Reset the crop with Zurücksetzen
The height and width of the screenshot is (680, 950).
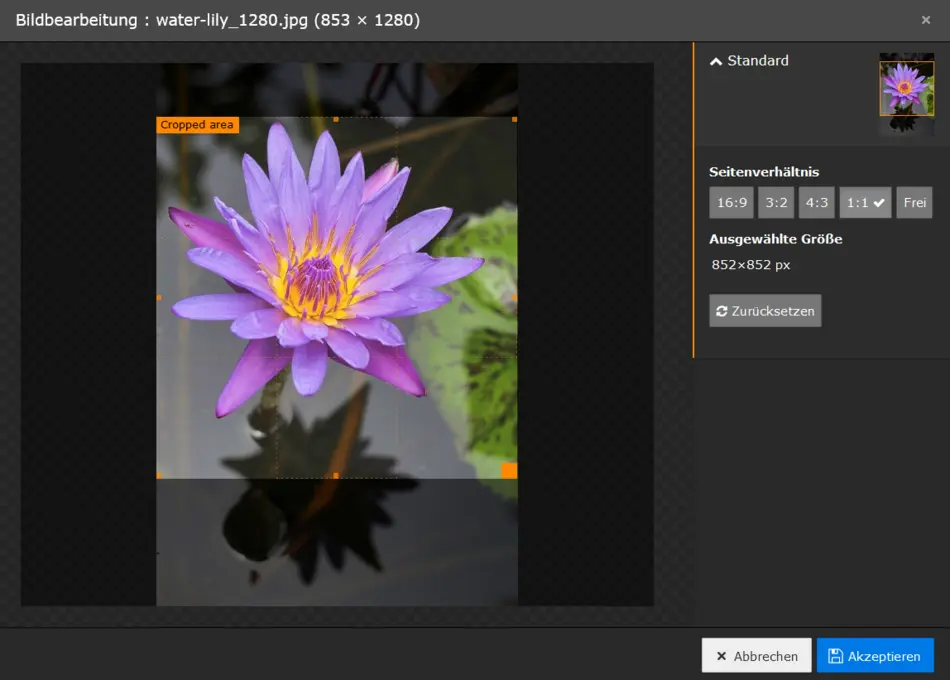(x=765, y=311)
